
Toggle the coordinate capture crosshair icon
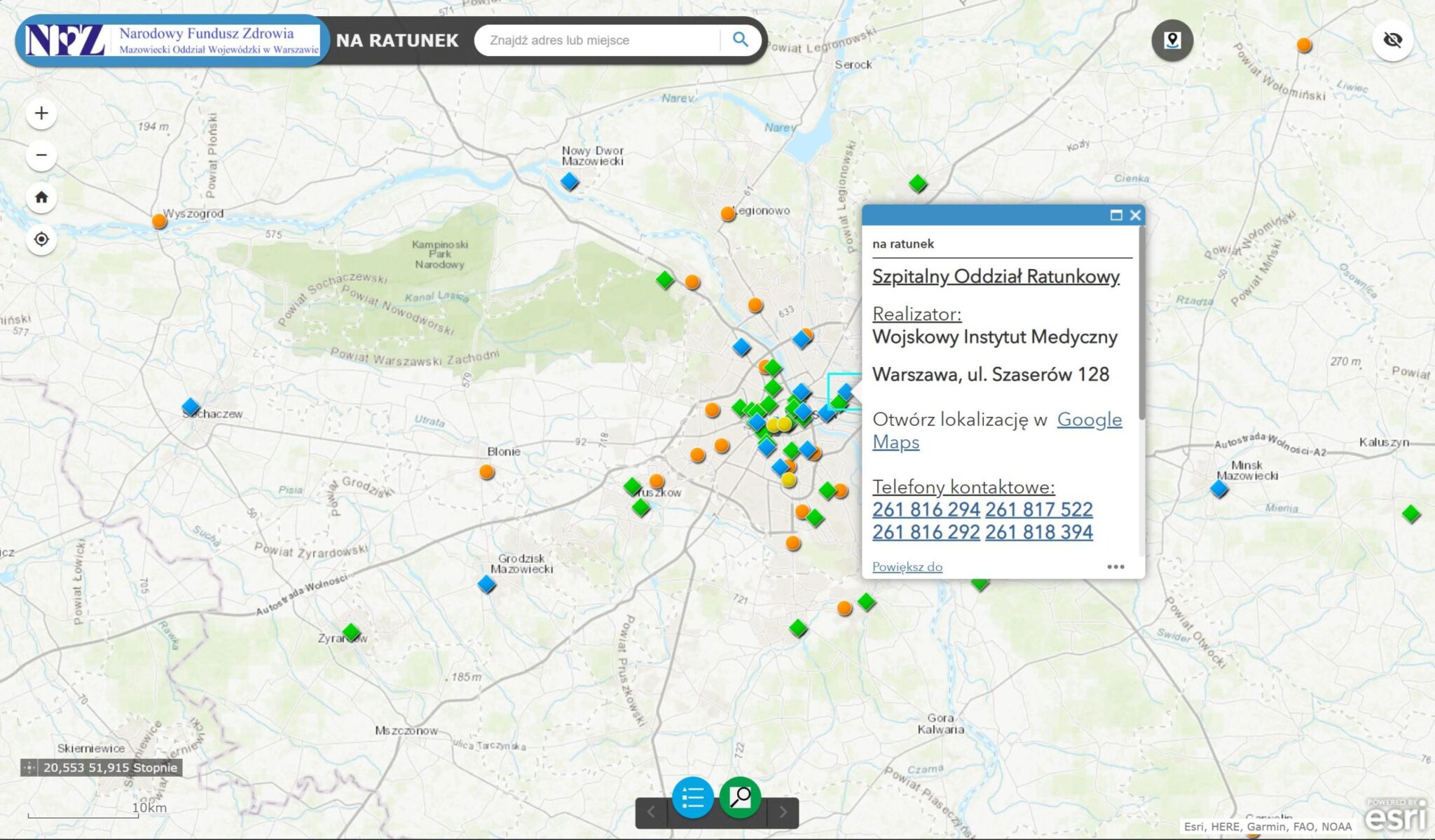click(x=29, y=768)
